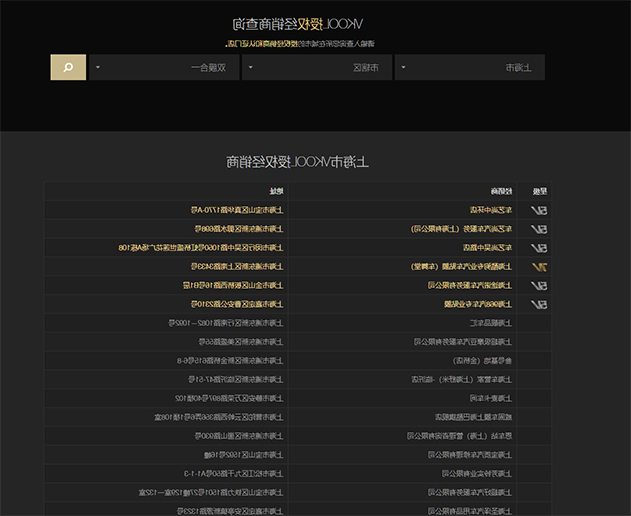Click gold V7 badge in 车尊堂 row

539,267
